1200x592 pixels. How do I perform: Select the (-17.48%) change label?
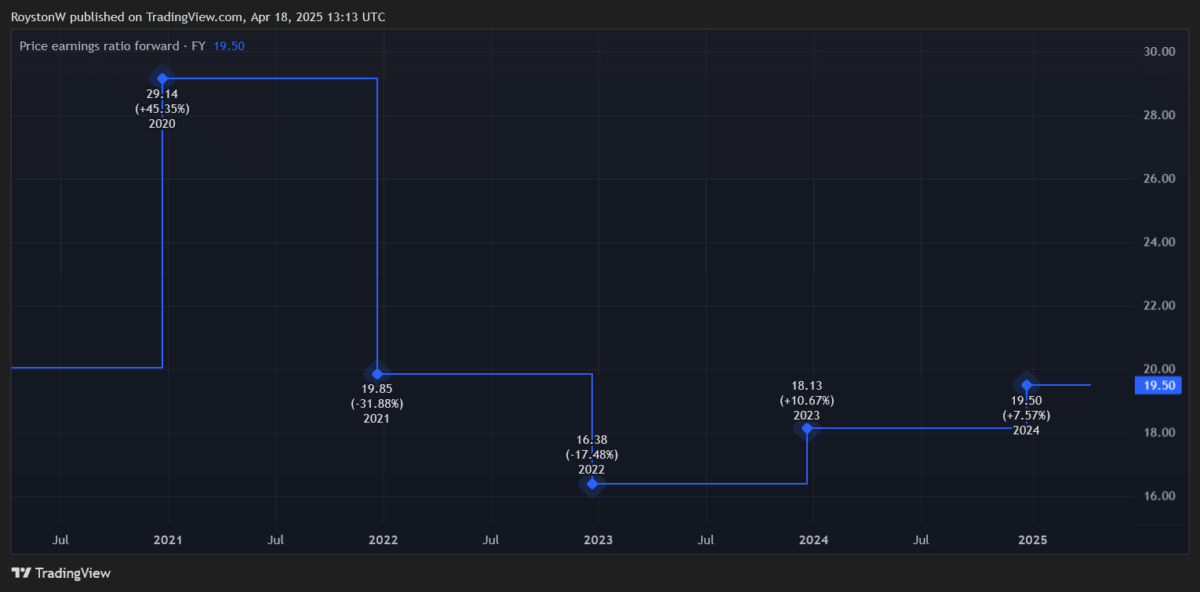click(x=592, y=455)
